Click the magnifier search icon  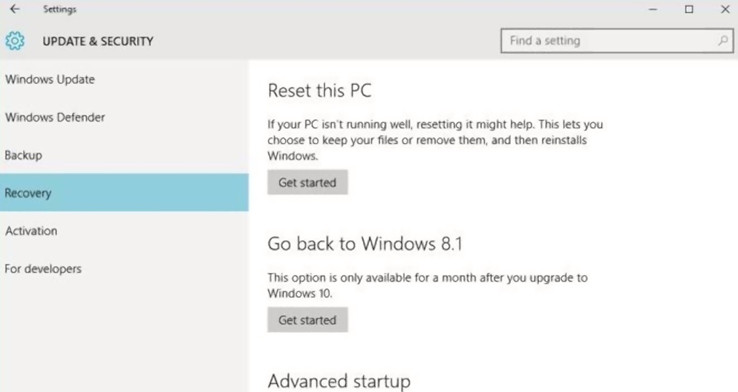(x=723, y=40)
